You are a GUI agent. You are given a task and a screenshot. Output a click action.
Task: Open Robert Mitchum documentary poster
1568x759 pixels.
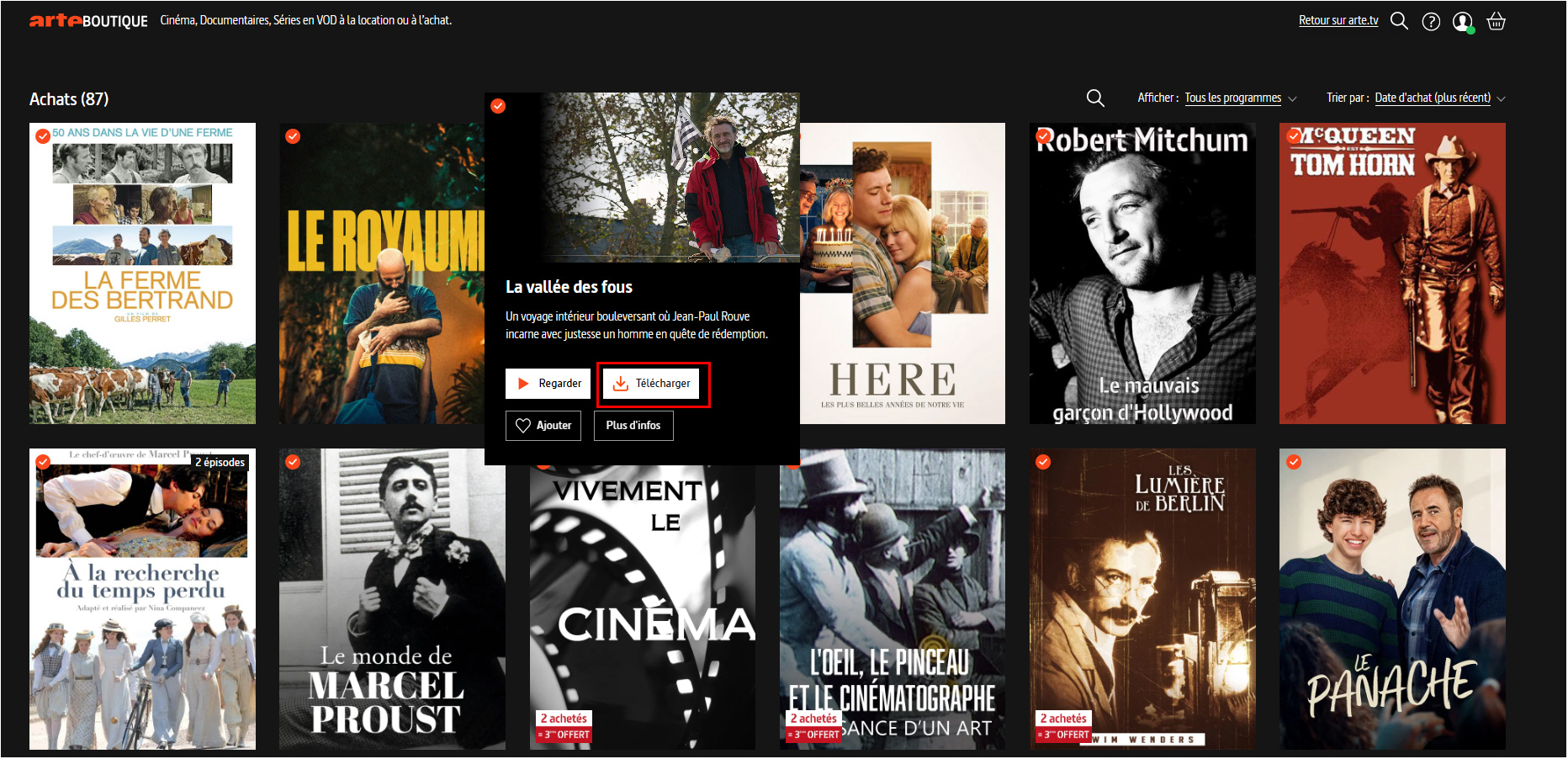pos(1142,273)
